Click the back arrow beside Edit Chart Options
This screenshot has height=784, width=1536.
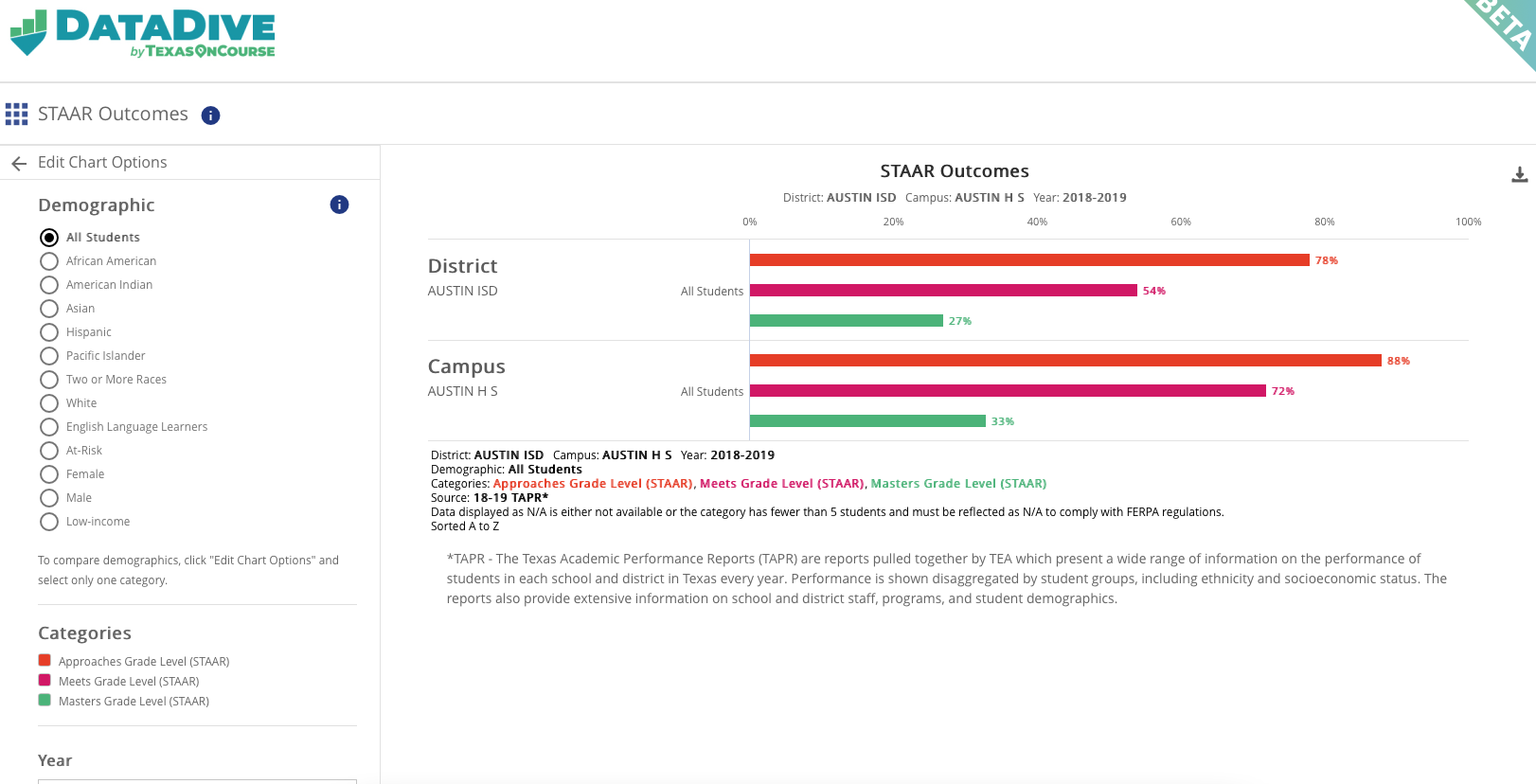[x=19, y=163]
